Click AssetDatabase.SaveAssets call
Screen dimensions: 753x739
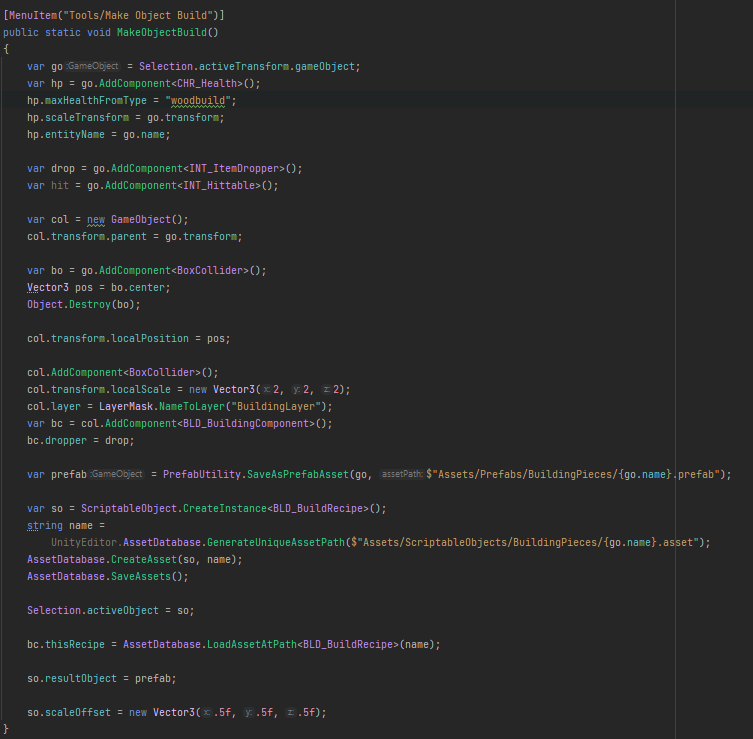(108, 576)
